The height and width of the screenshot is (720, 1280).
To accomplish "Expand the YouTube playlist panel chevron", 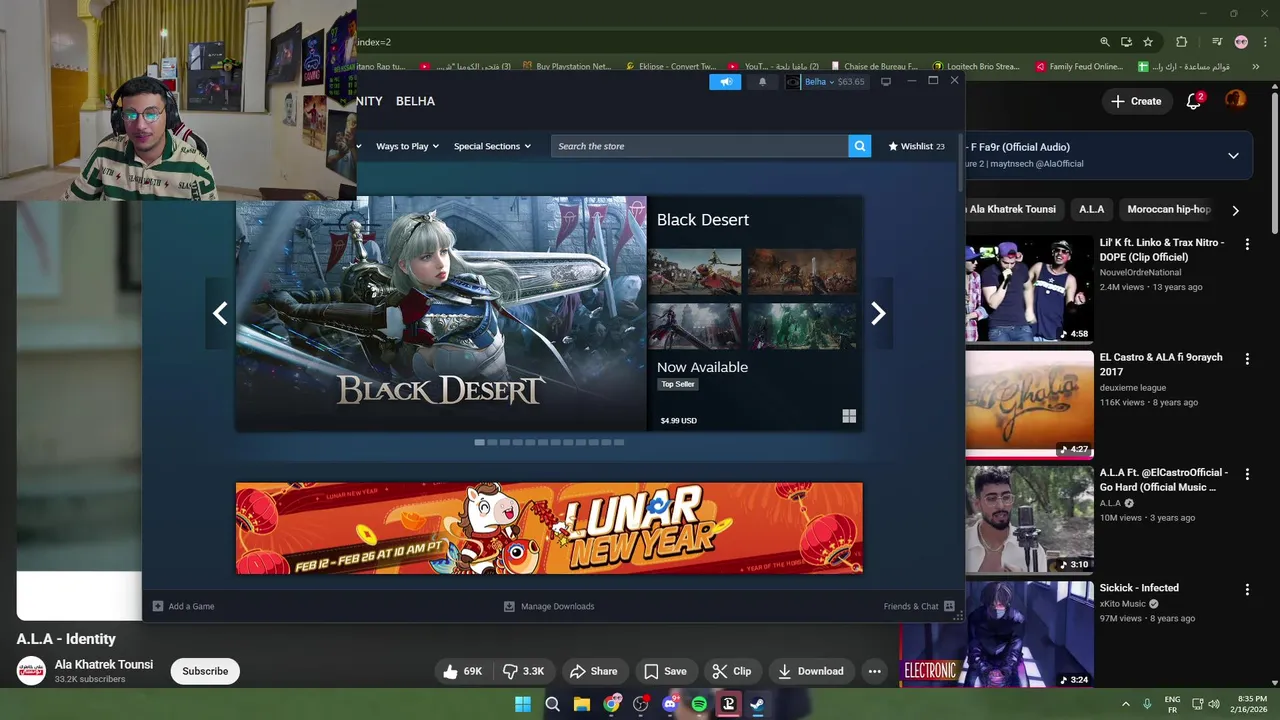I will [x=1233, y=156].
